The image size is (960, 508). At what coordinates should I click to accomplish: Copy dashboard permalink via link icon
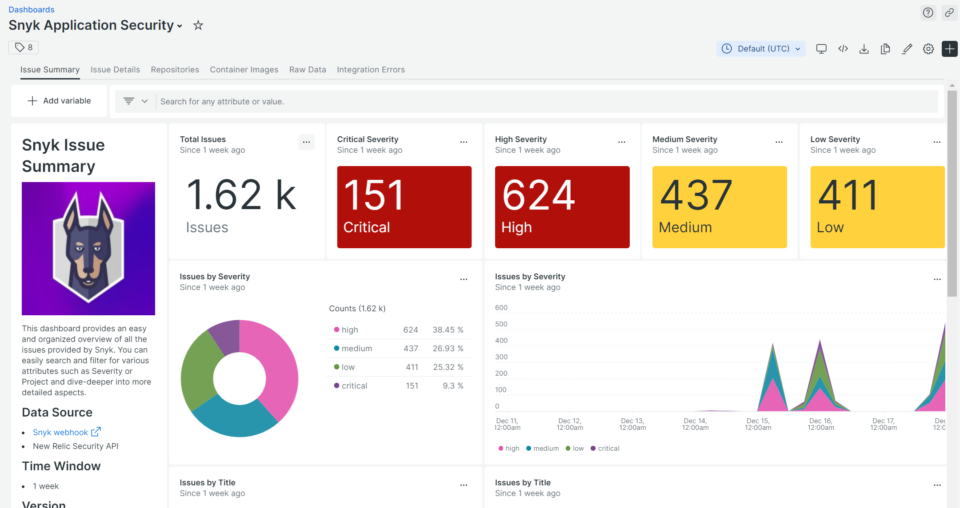coord(949,13)
